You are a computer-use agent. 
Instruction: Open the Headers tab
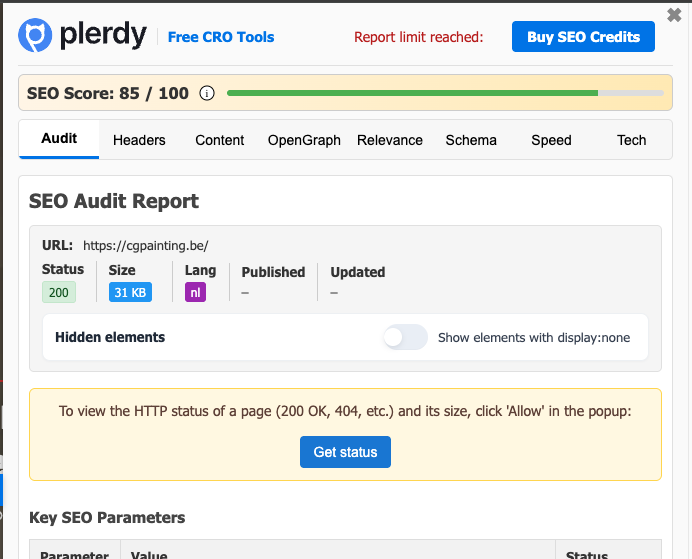point(139,140)
